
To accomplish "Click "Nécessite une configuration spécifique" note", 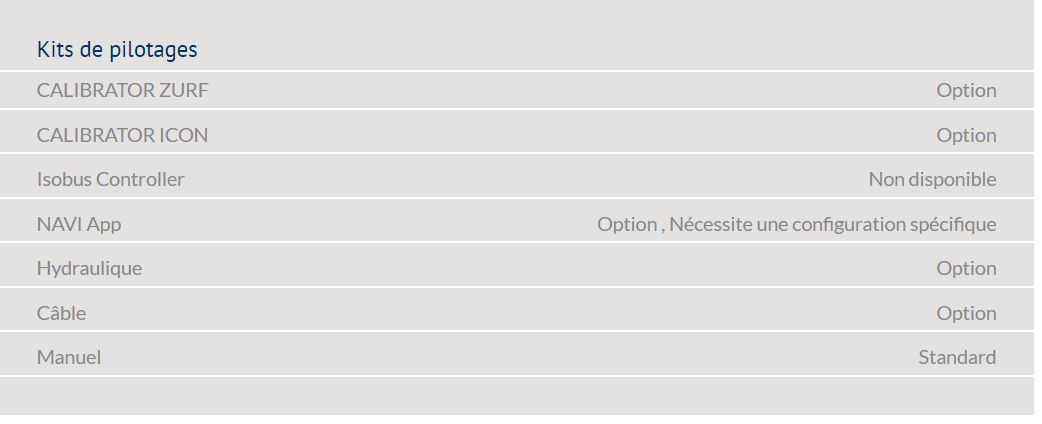I will click(x=832, y=224).
